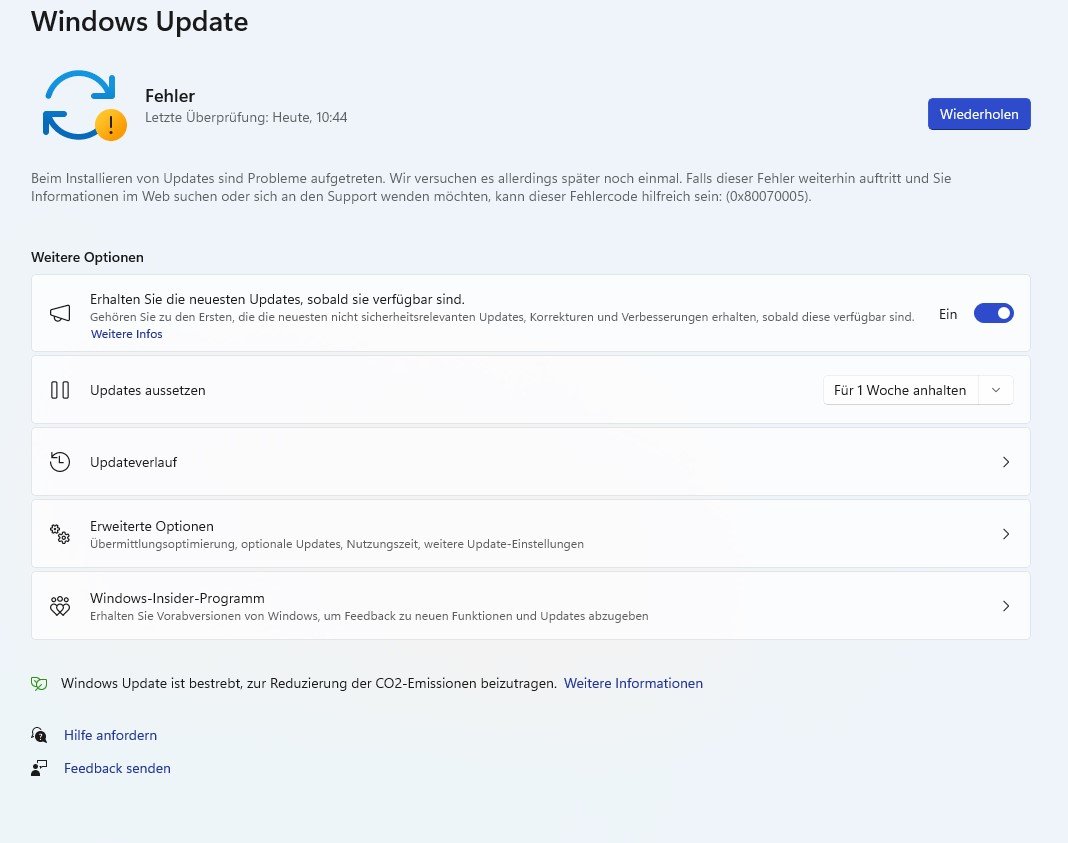This screenshot has height=843, width=1068.
Task: Open Windows-Insider-Programm via its chevron
Action: coord(1006,605)
